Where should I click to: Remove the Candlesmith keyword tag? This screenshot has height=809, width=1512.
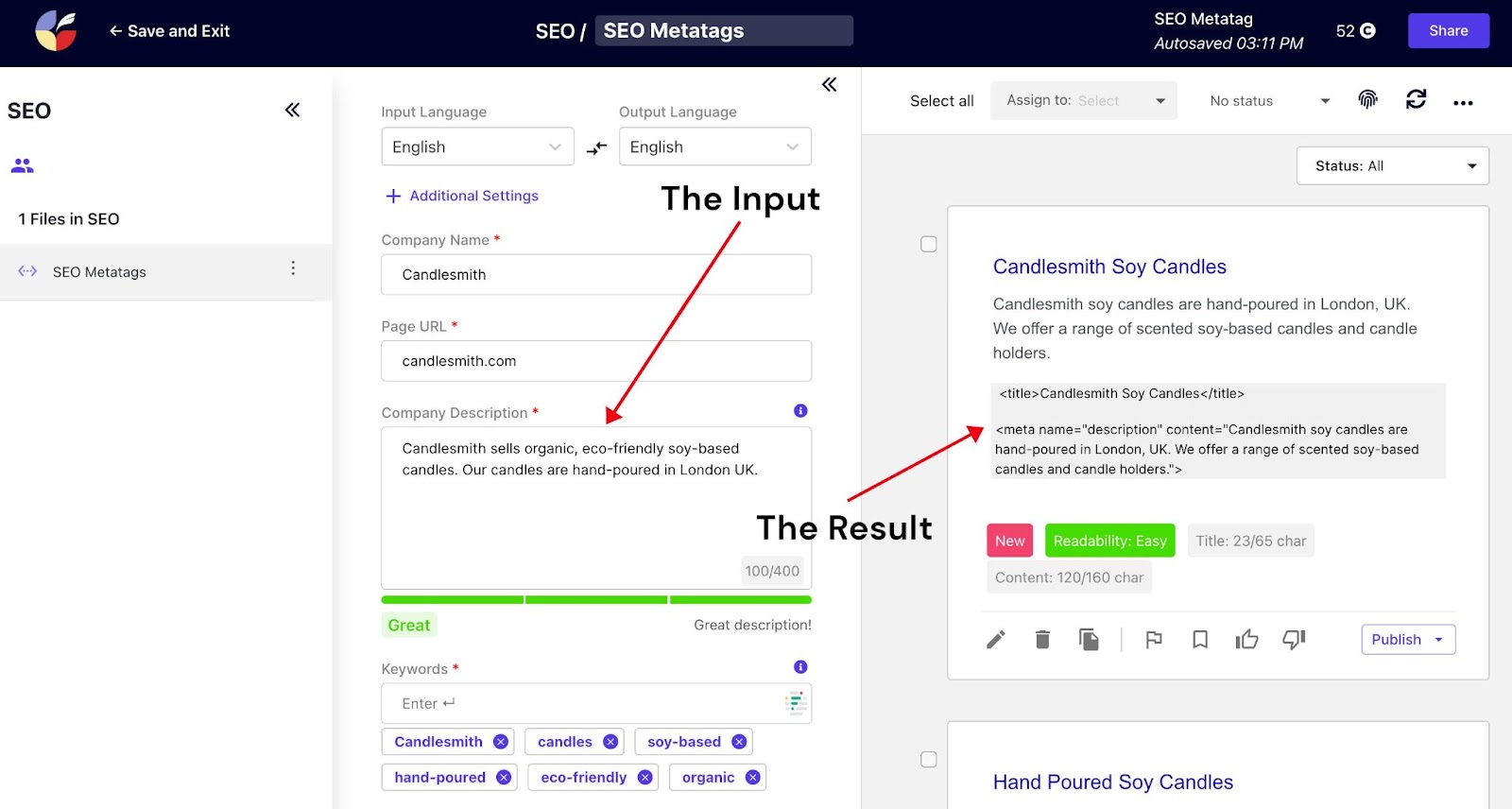(501, 742)
